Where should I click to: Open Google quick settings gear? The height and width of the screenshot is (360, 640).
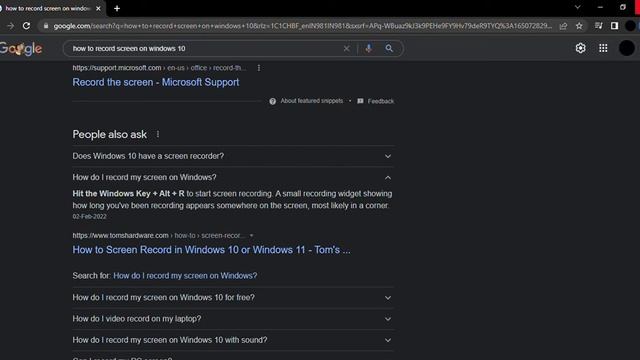pyautogui.click(x=580, y=48)
